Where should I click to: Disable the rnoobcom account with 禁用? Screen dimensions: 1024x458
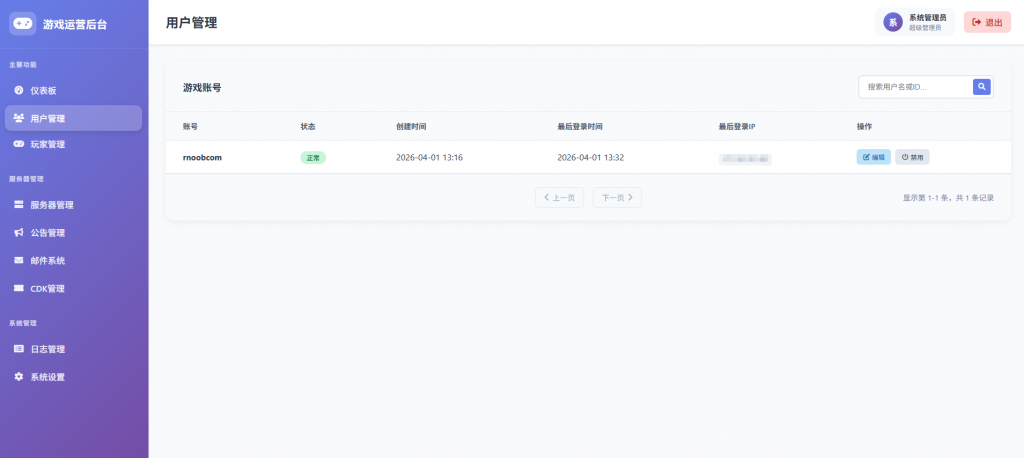pyautogui.click(x=912, y=157)
